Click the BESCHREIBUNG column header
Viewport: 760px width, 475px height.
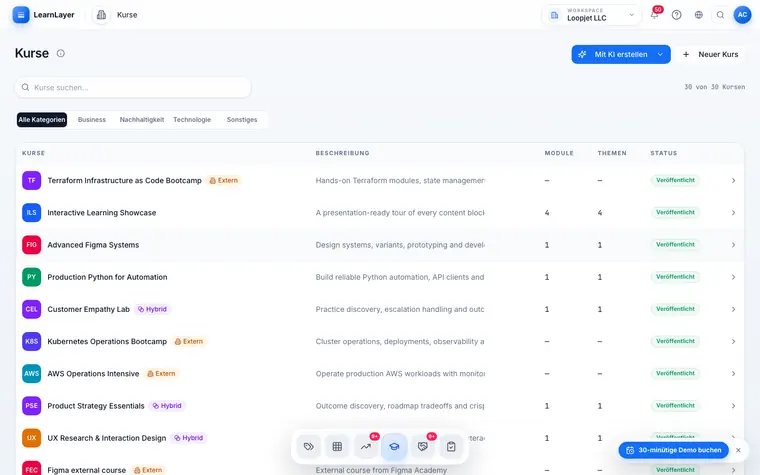tap(343, 153)
